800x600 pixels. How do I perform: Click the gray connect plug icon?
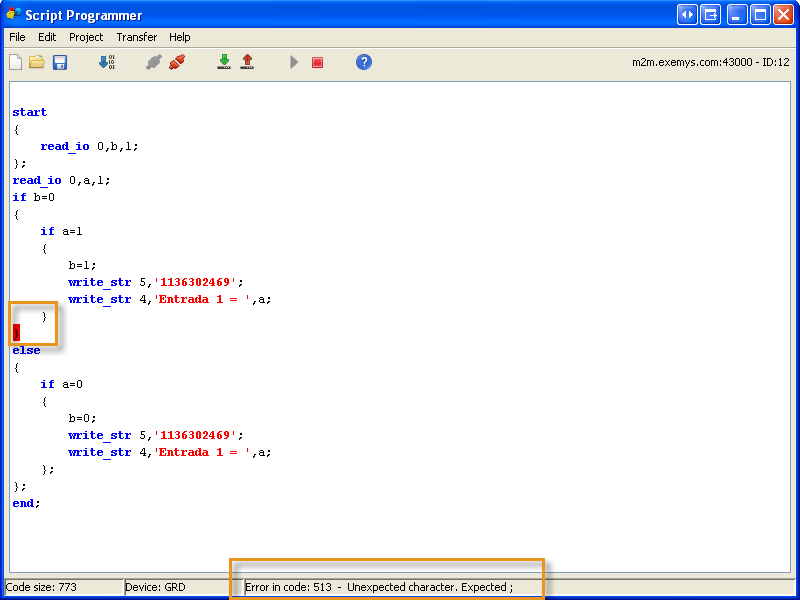[x=154, y=62]
